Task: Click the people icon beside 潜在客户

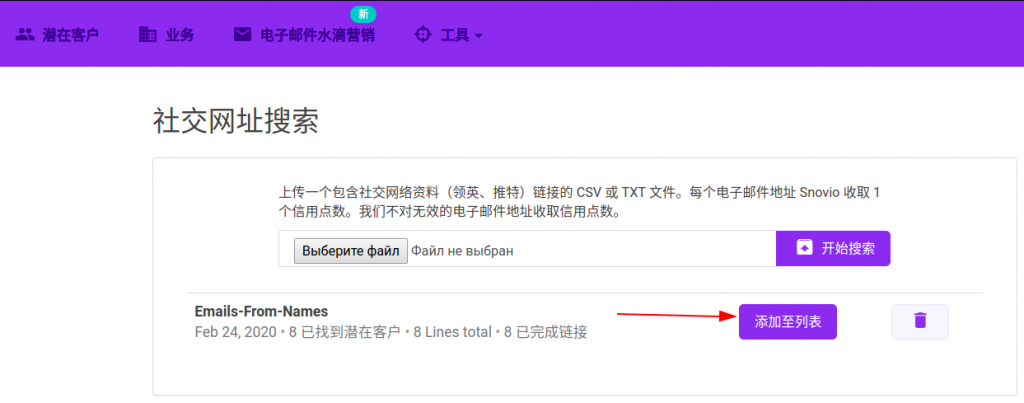Action: (25, 35)
